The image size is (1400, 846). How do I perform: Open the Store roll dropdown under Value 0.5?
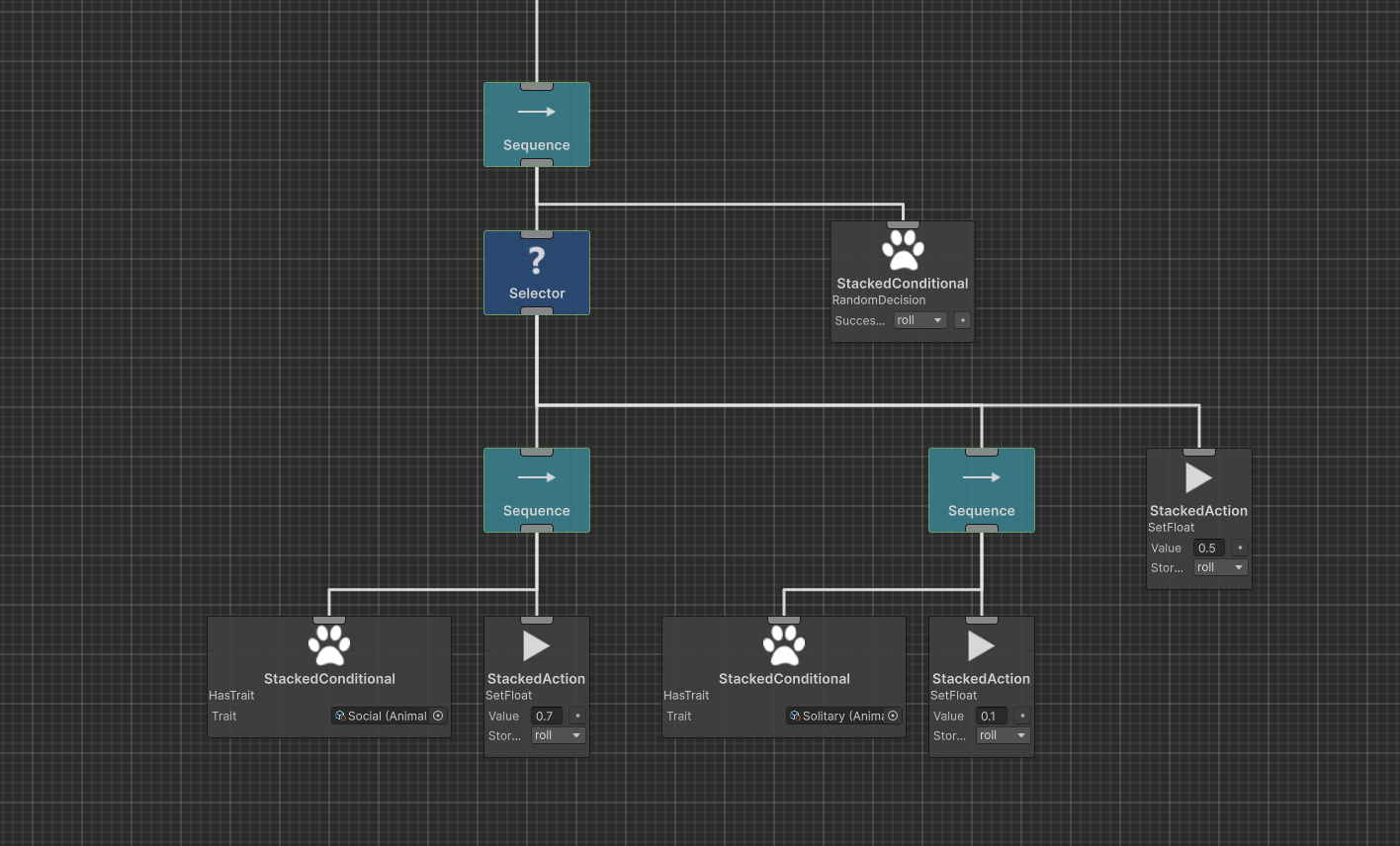[x=1221, y=567]
